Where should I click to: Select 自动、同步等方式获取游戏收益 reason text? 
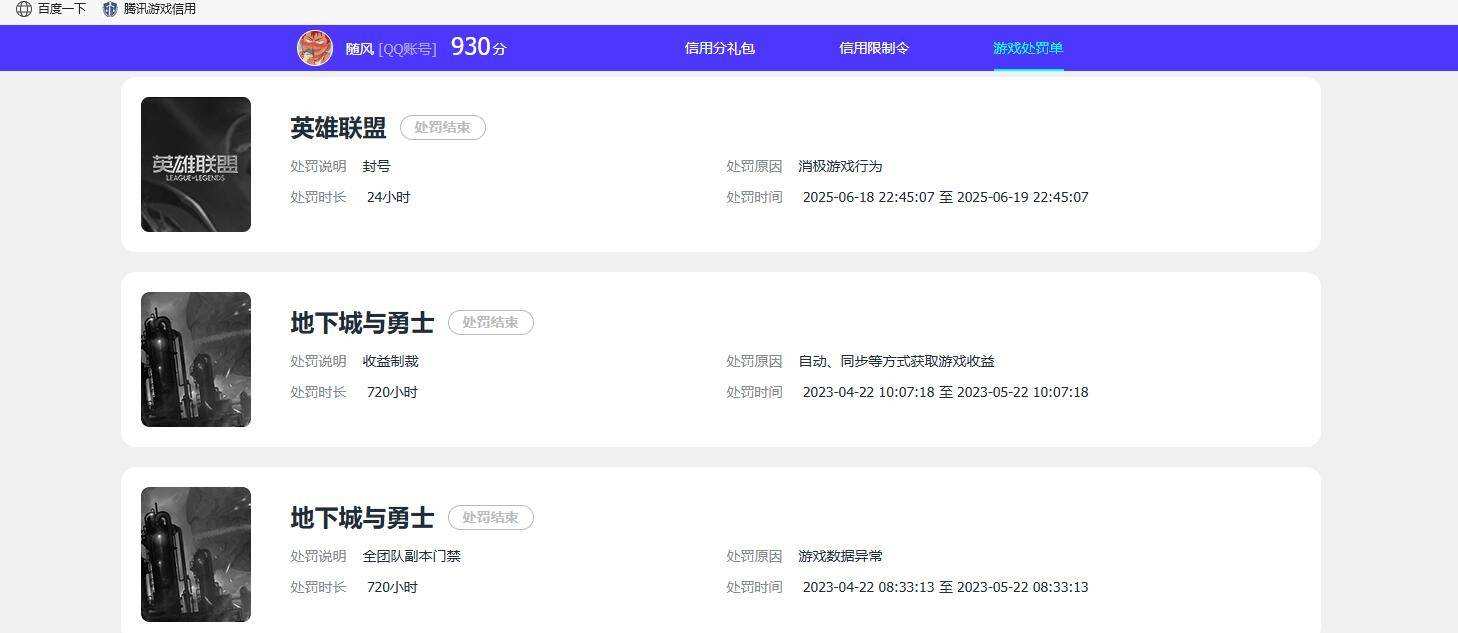click(897, 362)
